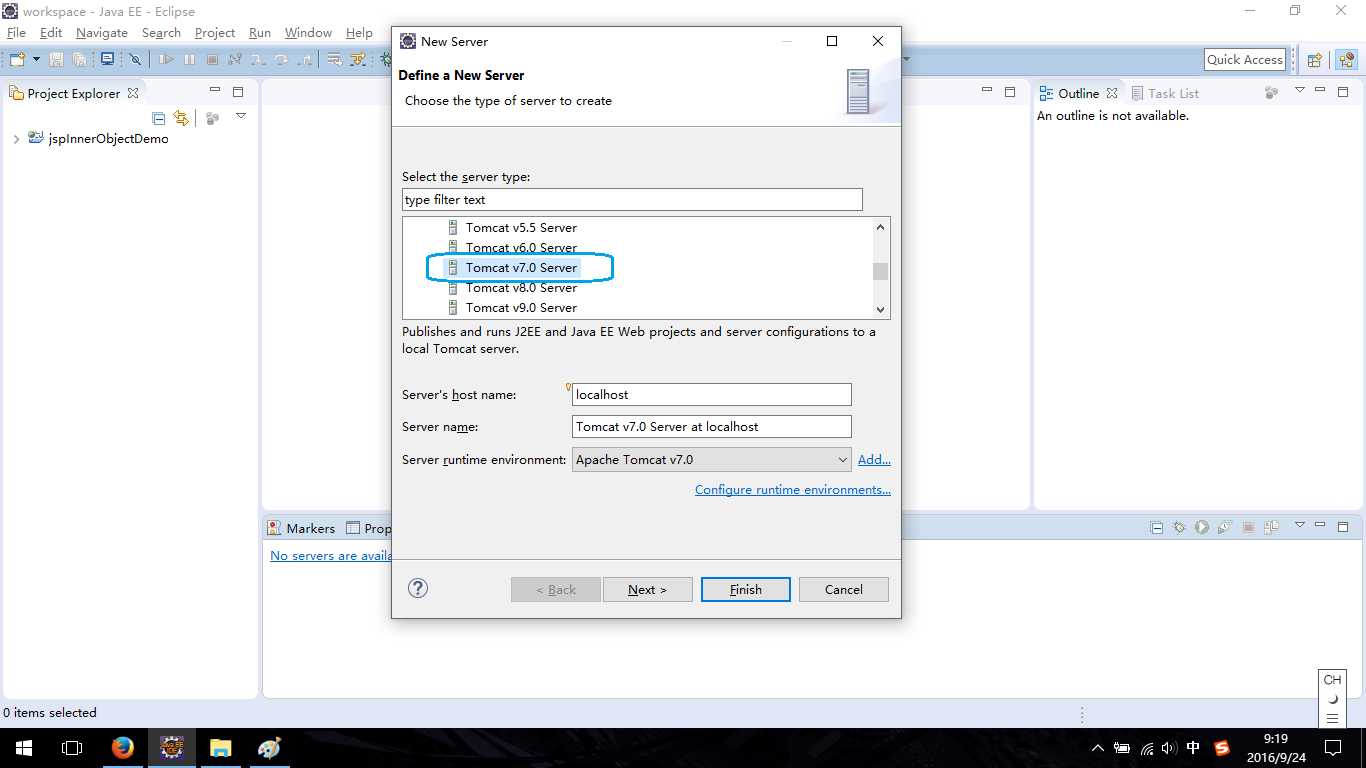The image size is (1366, 768).
Task: Open the Servers View Menu triangle
Action: 1300,524
